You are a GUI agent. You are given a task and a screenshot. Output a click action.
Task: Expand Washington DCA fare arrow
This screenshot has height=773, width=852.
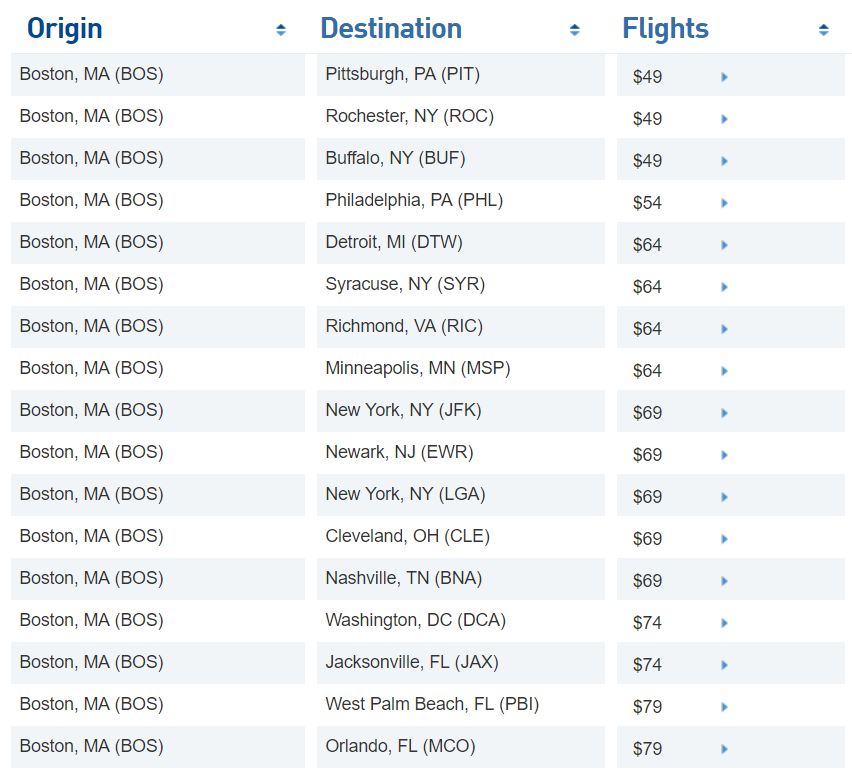point(724,623)
